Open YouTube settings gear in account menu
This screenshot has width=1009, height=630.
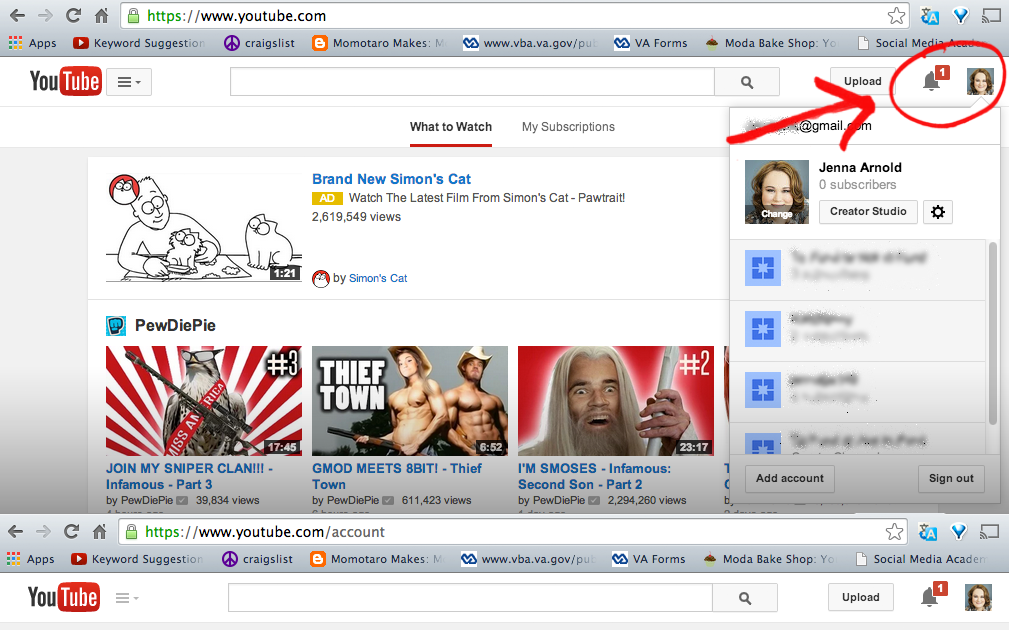pos(938,212)
